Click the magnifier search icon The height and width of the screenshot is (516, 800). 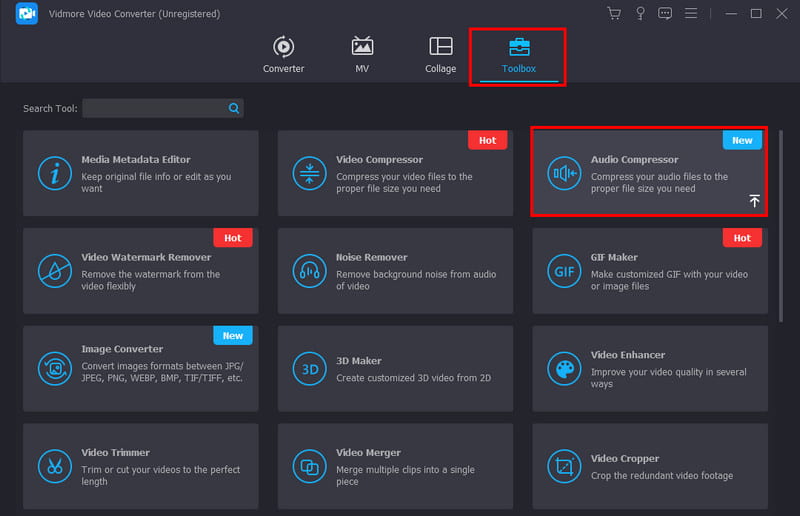pos(234,108)
